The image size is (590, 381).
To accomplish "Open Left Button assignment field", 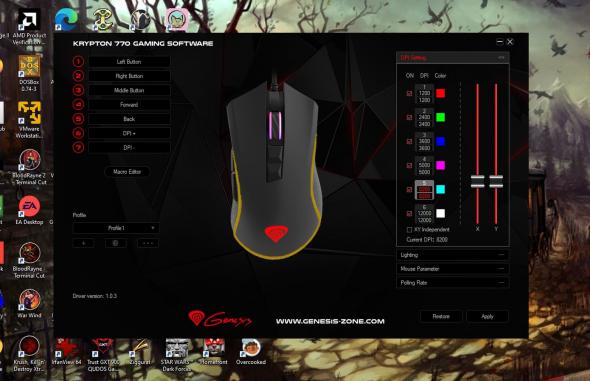I will tap(129, 61).
